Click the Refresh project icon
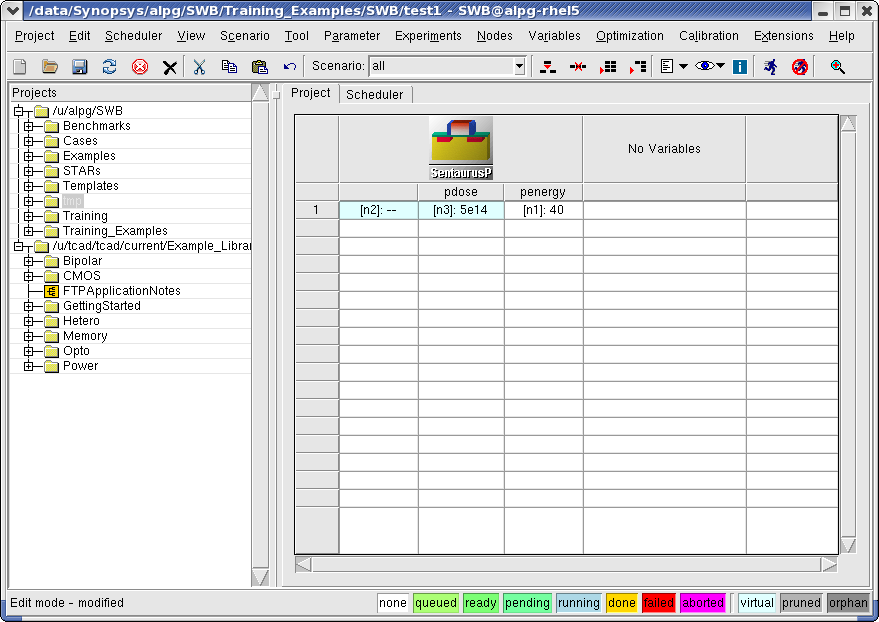 [110, 67]
